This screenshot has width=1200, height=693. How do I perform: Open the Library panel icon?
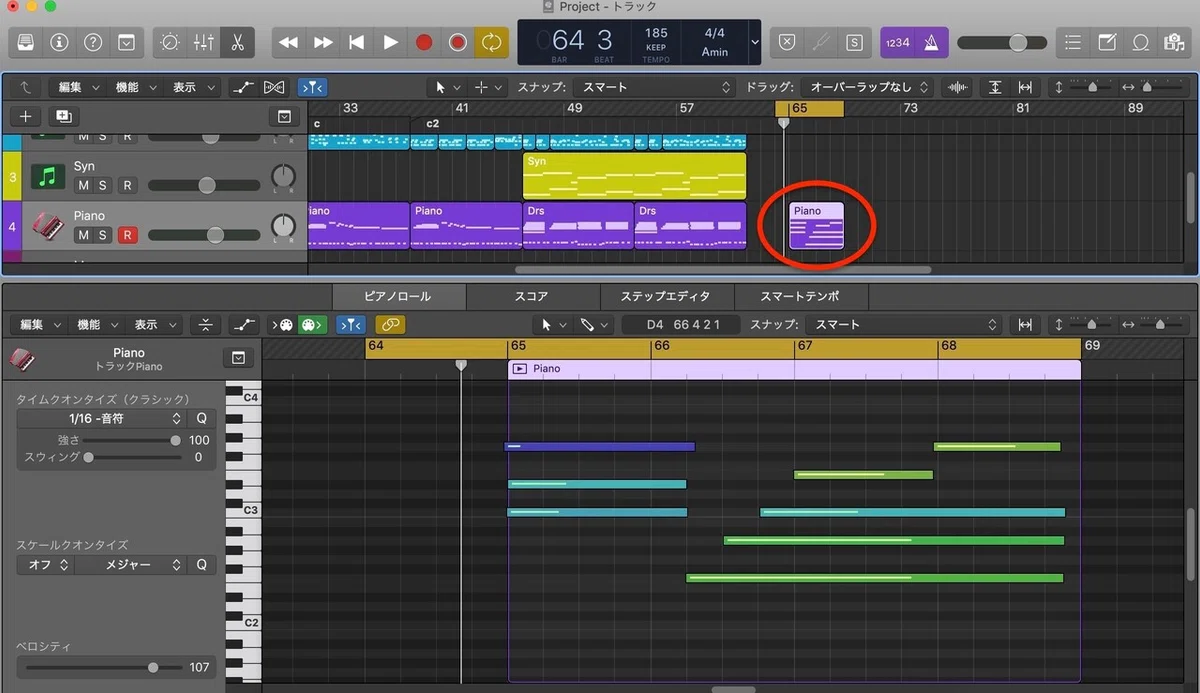pos(26,42)
